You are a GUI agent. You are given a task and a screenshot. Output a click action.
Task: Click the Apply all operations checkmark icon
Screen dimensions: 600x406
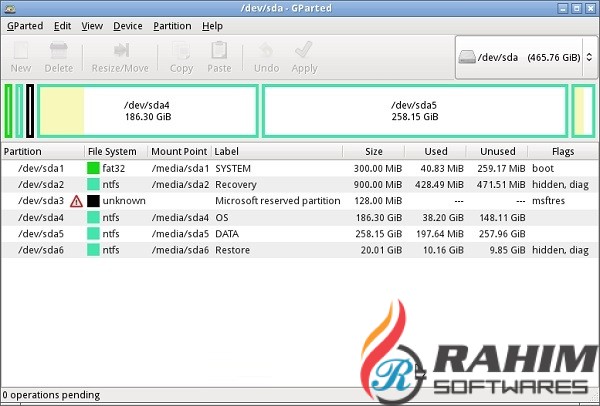pos(304,50)
